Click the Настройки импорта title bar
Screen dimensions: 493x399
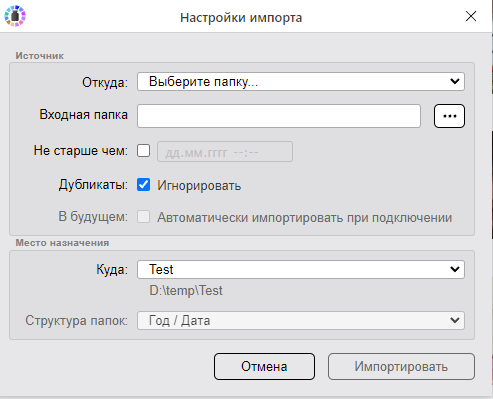241,17
